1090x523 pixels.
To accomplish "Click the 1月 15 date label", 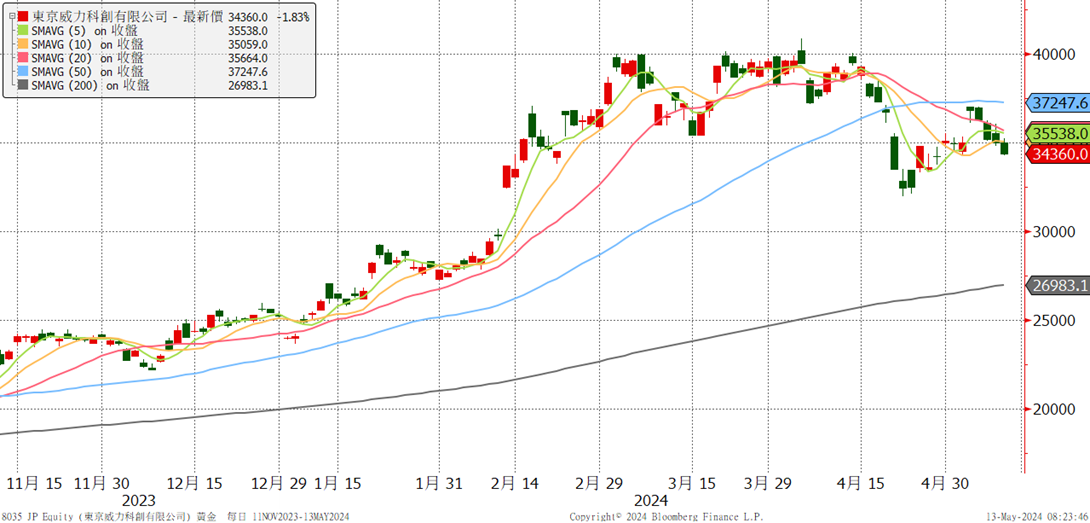I will [337, 483].
